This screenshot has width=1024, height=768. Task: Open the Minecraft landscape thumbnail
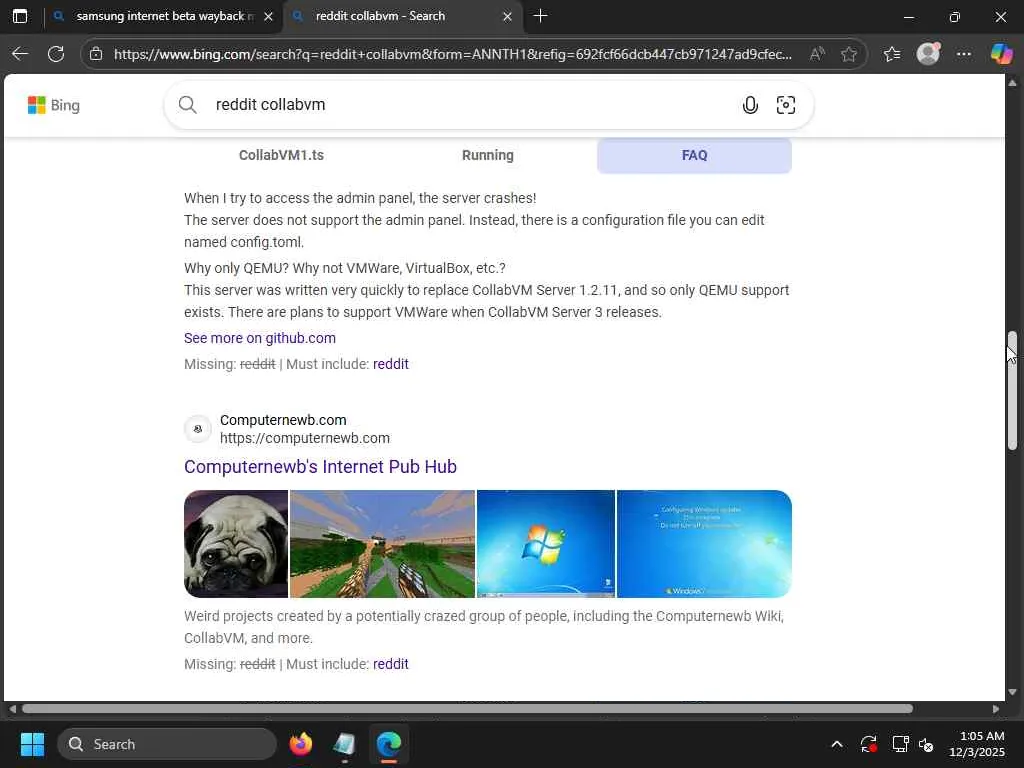click(382, 544)
